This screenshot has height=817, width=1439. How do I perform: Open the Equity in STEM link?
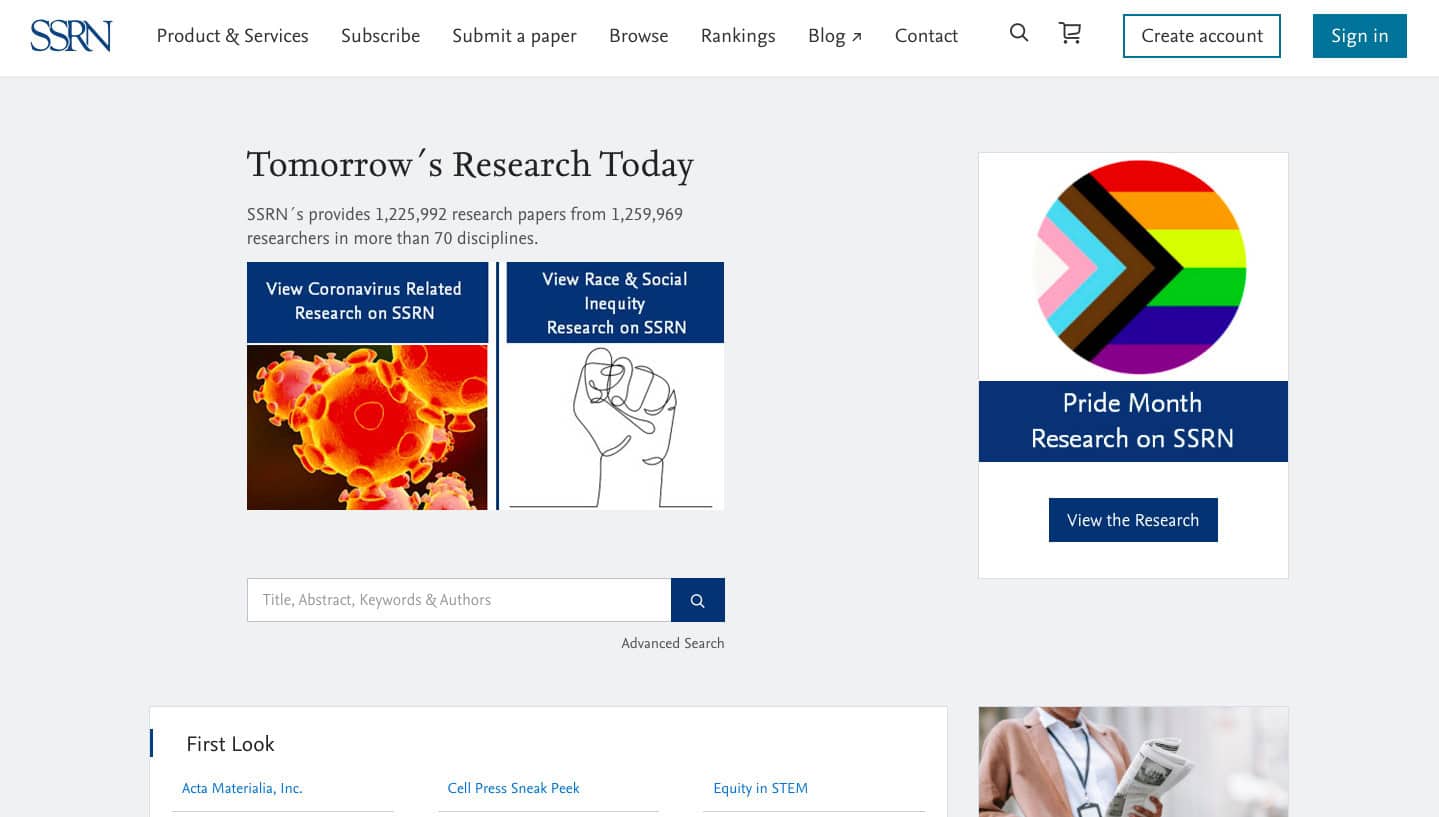click(761, 788)
